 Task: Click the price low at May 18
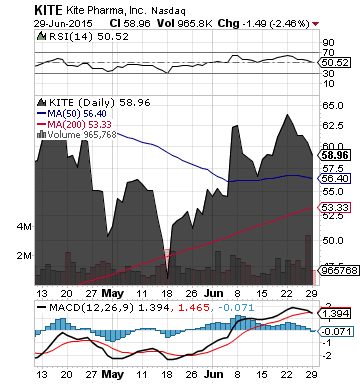pos(167,277)
